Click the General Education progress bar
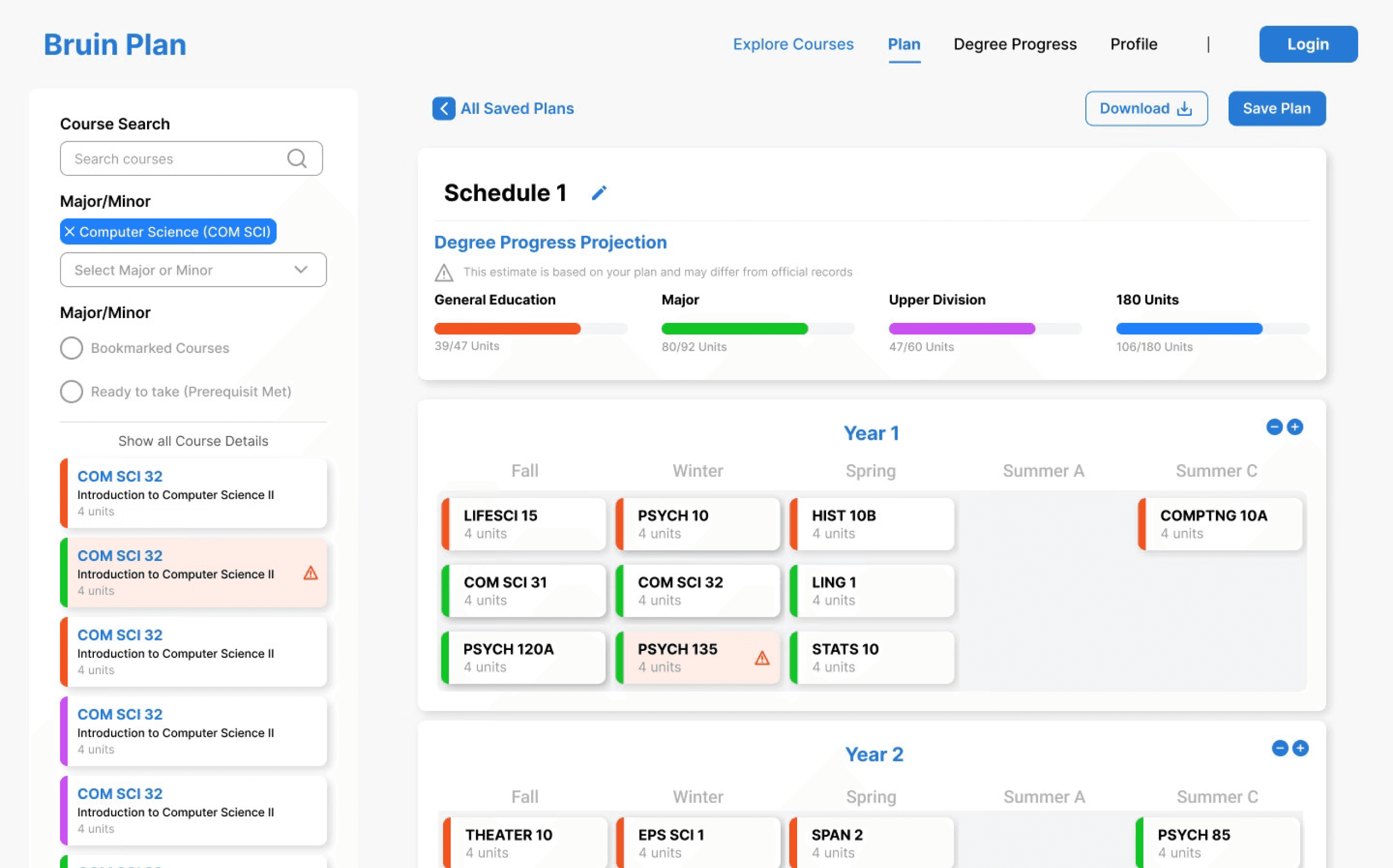 coord(531,329)
